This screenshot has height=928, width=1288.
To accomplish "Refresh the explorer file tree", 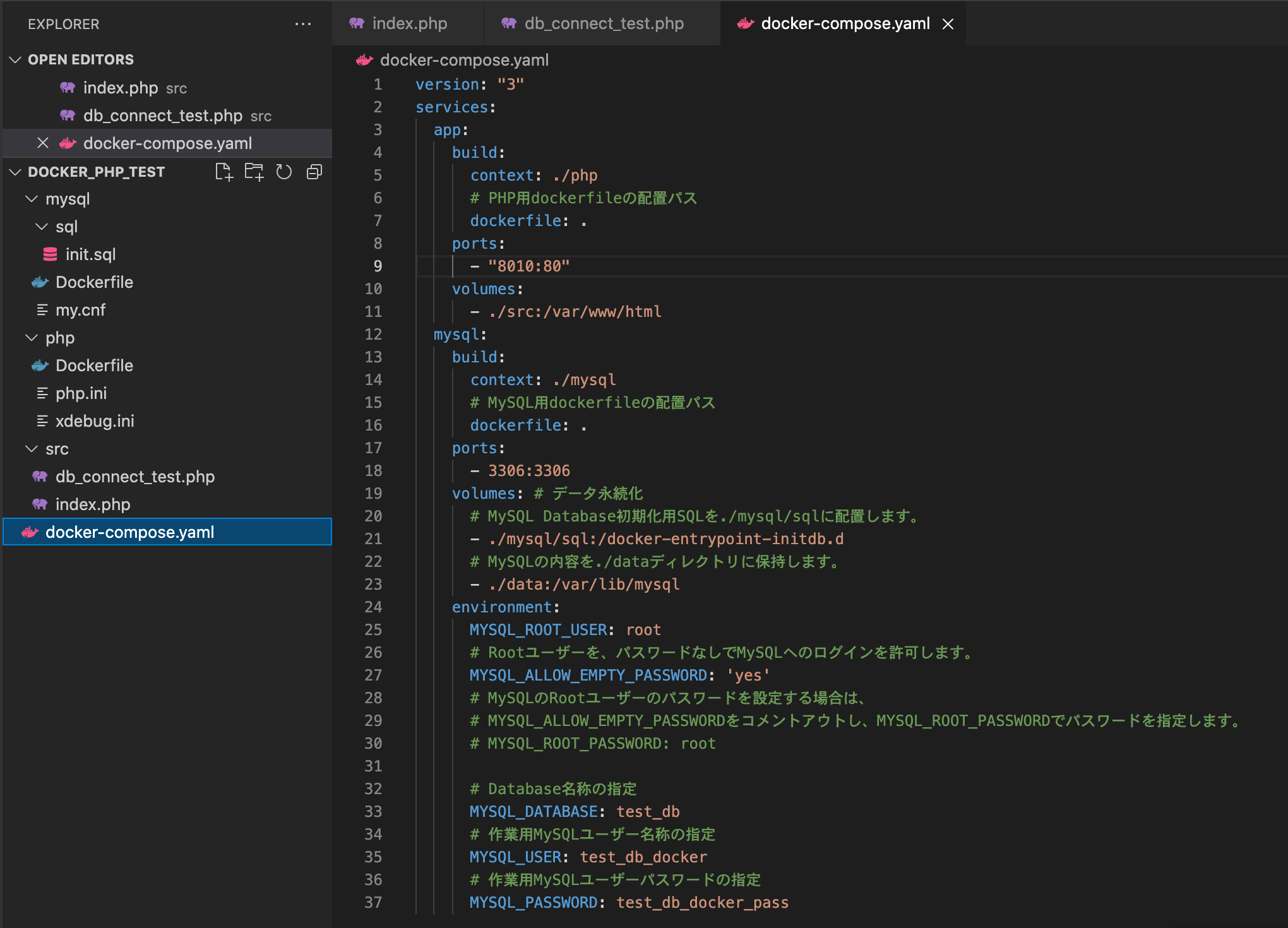I will click(284, 172).
